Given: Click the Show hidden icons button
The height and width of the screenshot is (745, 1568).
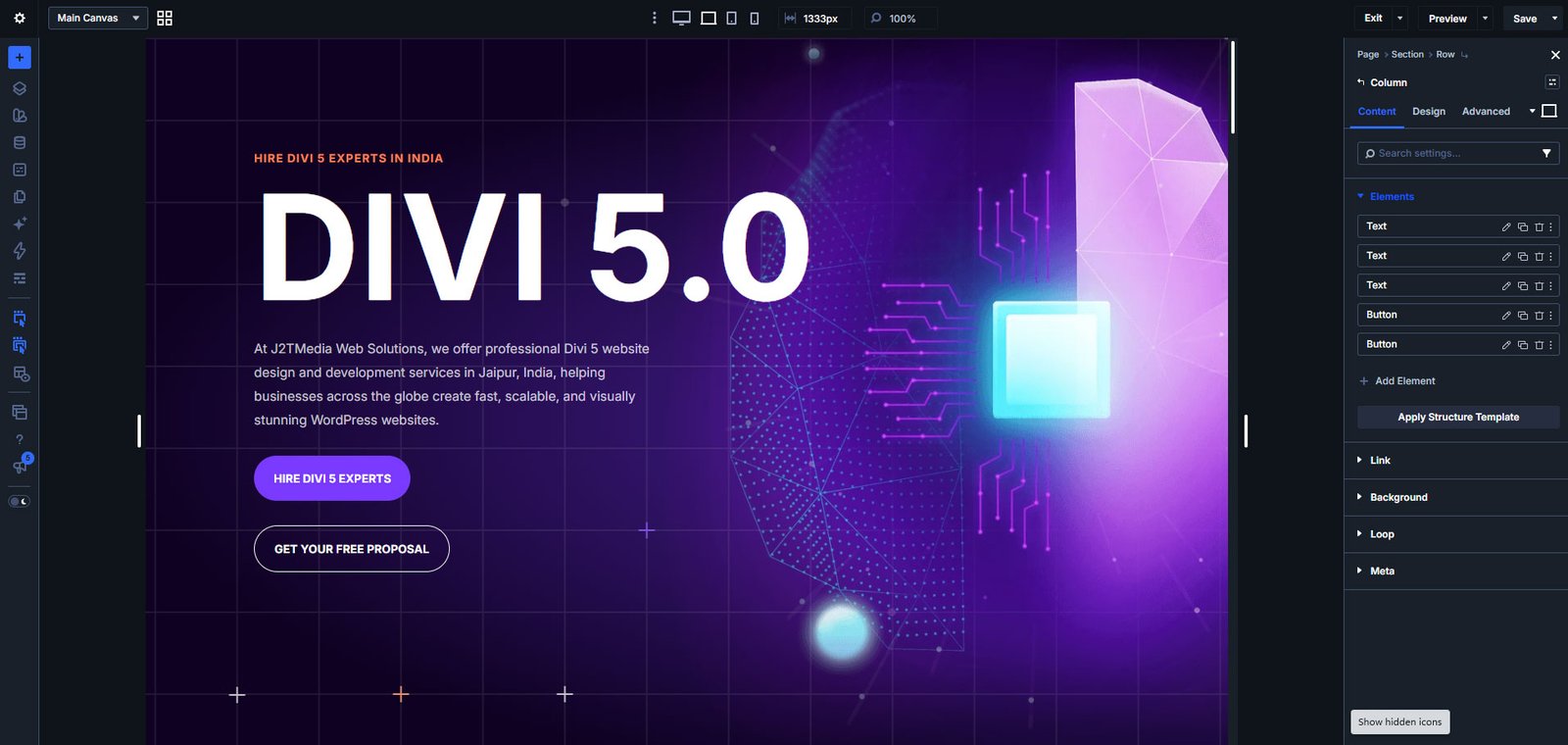Looking at the screenshot, I should click(1400, 721).
